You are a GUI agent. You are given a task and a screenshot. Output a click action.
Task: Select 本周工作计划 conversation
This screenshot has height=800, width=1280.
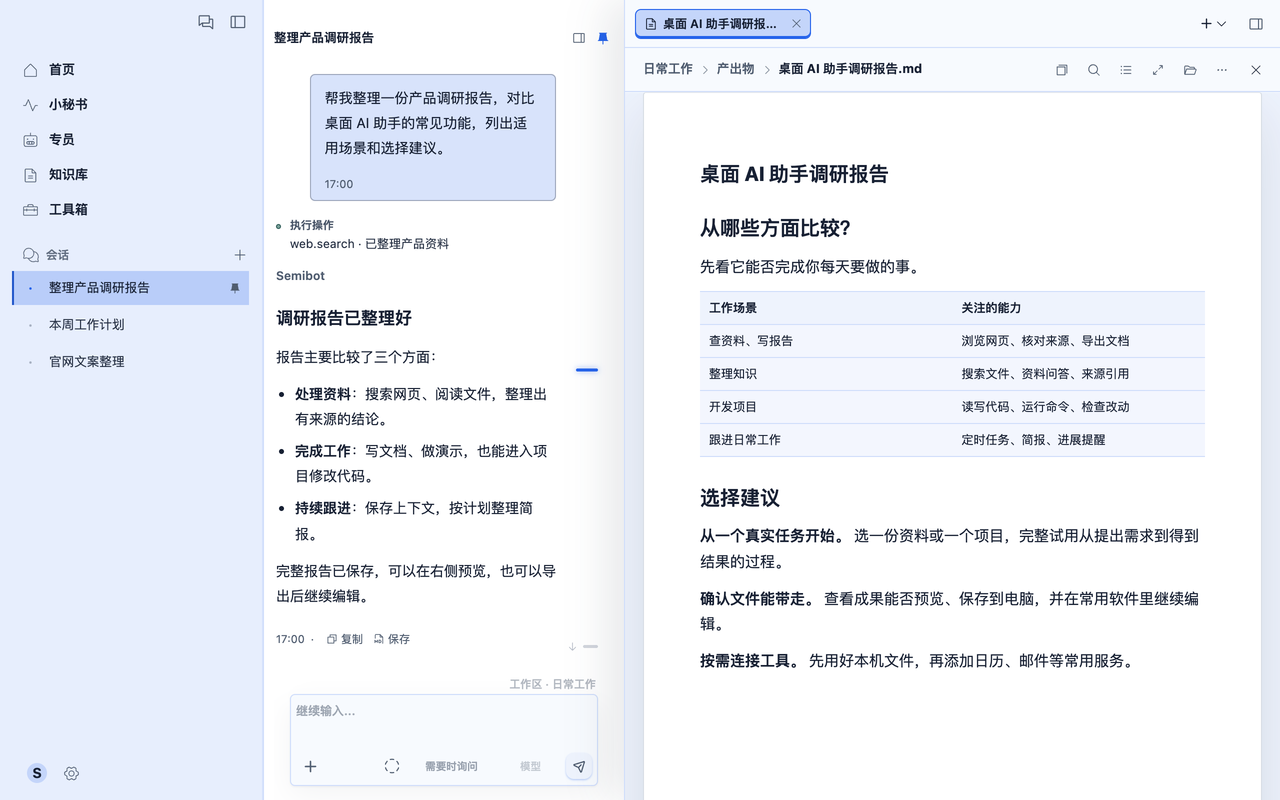pyautogui.click(x=130, y=325)
